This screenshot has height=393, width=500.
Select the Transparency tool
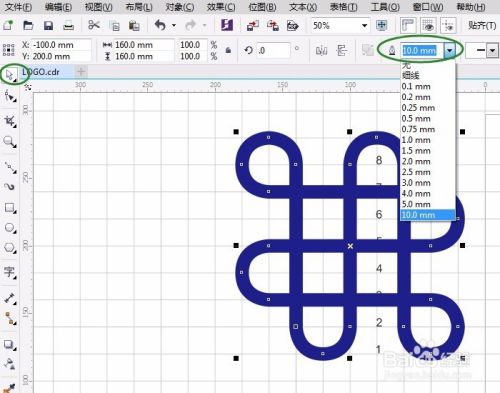pyautogui.click(x=10, y=364)
